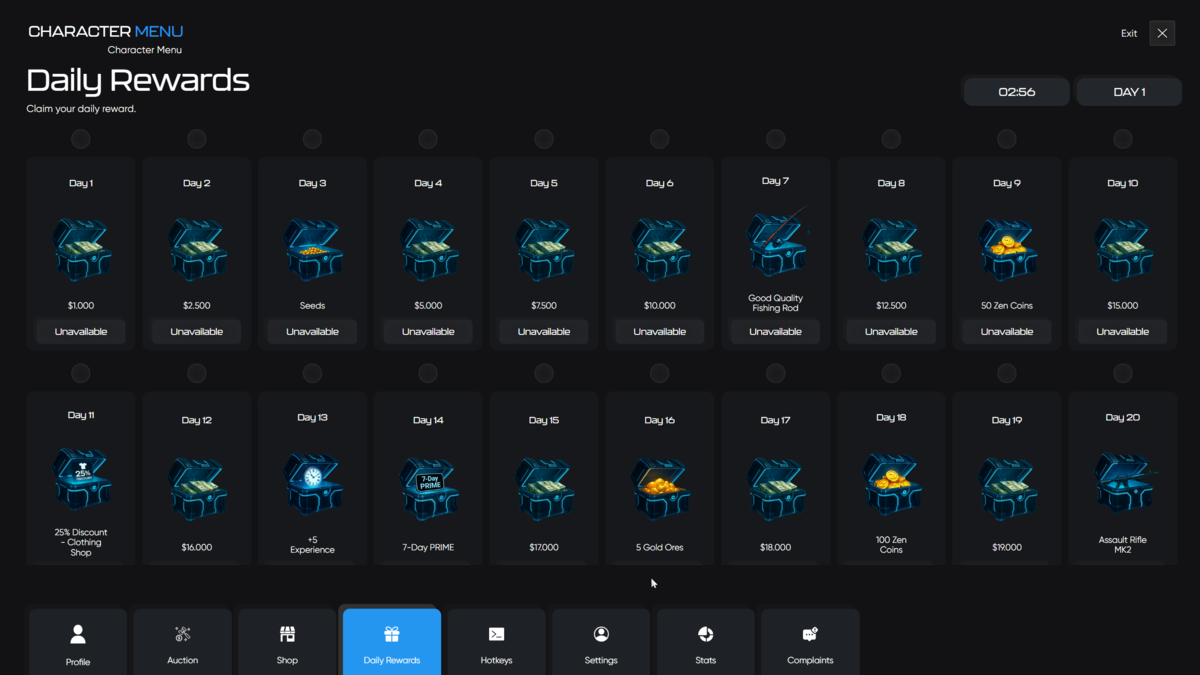This screenshot has width=1200, height=675.
Task: Click the DAY 1 indicator box
Action: (x=1129, y=92)
